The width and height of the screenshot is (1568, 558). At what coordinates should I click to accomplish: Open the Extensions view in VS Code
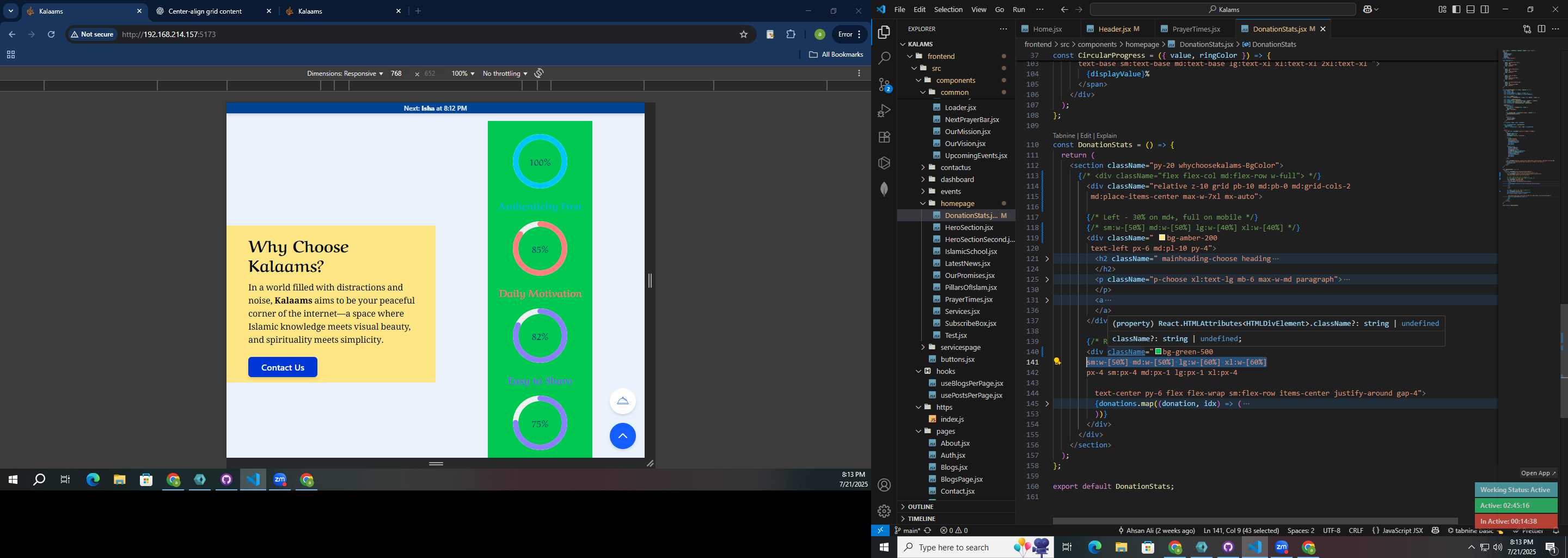pyautogui.click(x=884, y=137)
